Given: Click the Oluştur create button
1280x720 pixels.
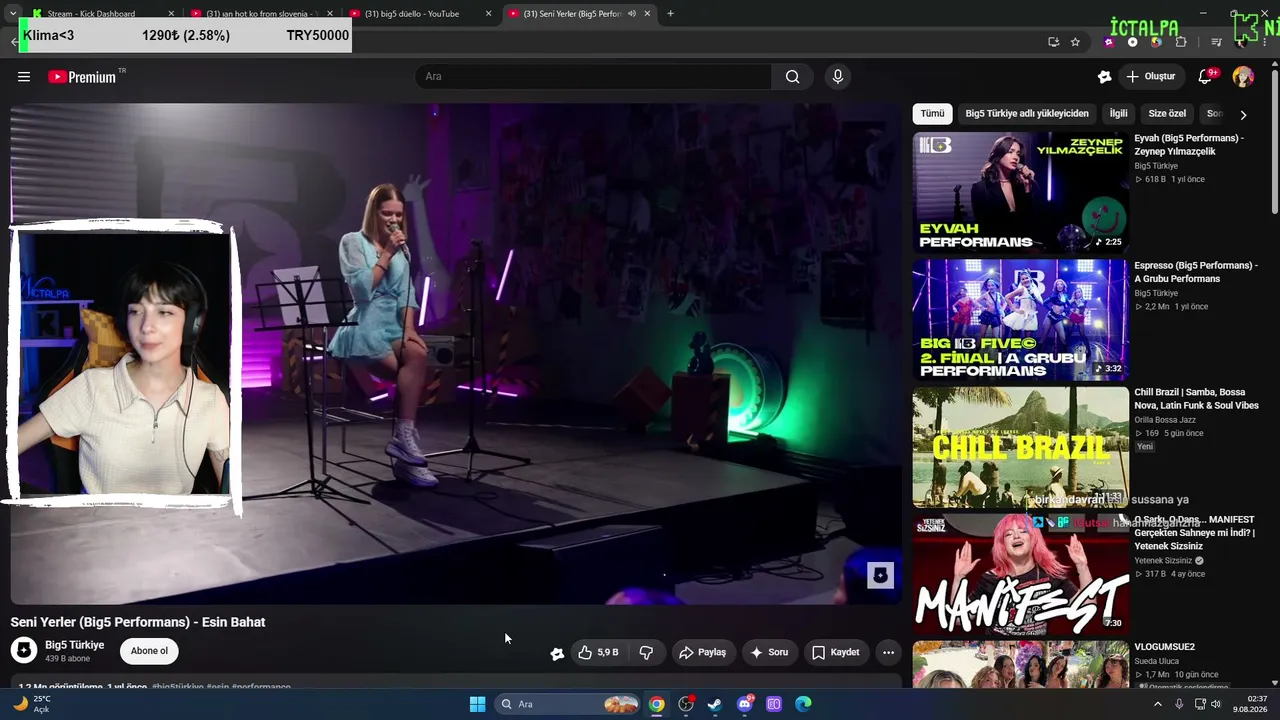Looking at the screenshot, I should [1150, 77].
